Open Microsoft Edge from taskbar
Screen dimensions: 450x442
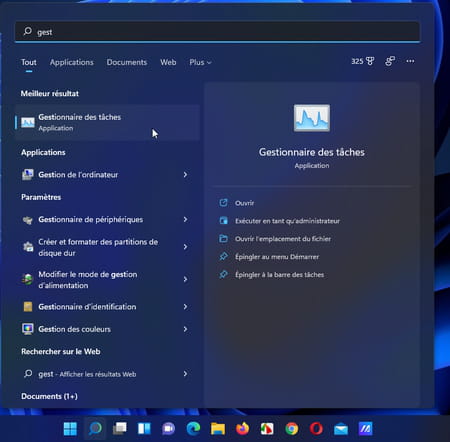click(x=193, y=429)
